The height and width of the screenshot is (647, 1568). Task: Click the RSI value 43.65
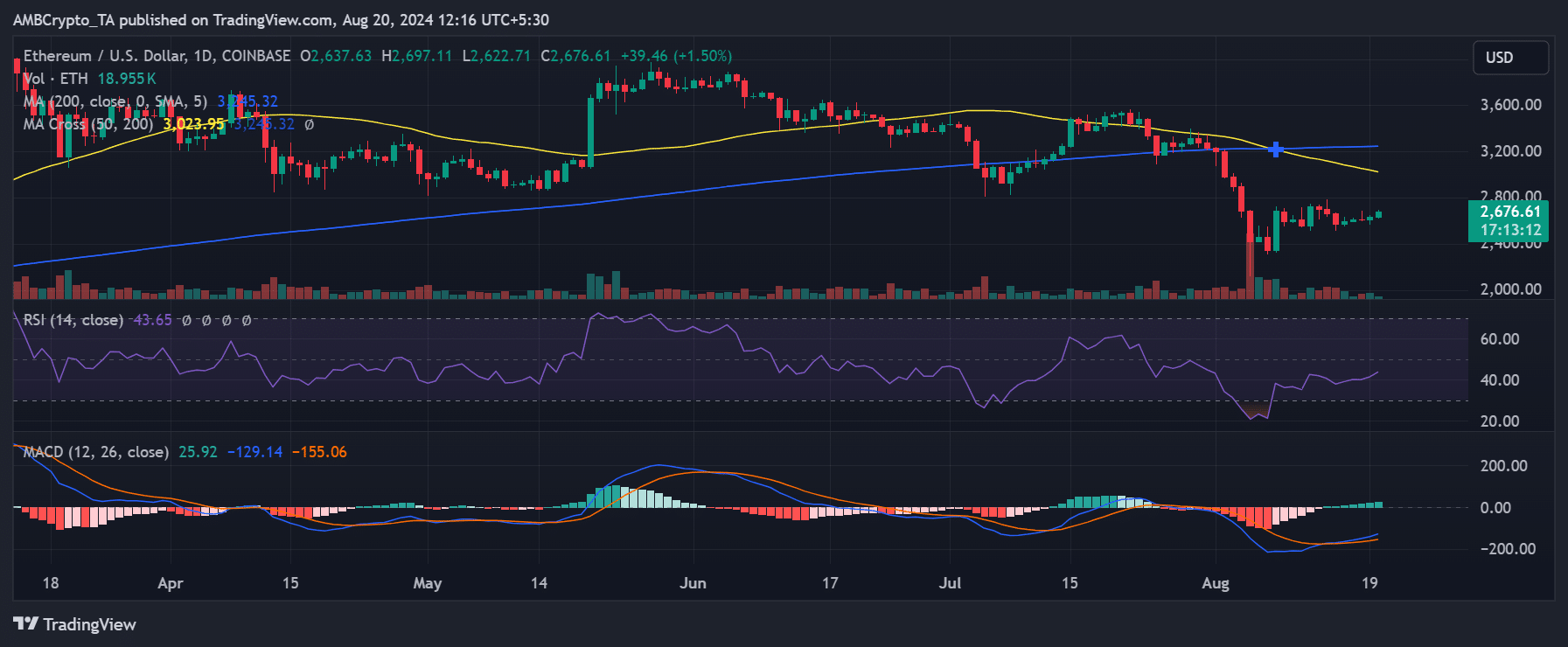click(x=152, y=320)
